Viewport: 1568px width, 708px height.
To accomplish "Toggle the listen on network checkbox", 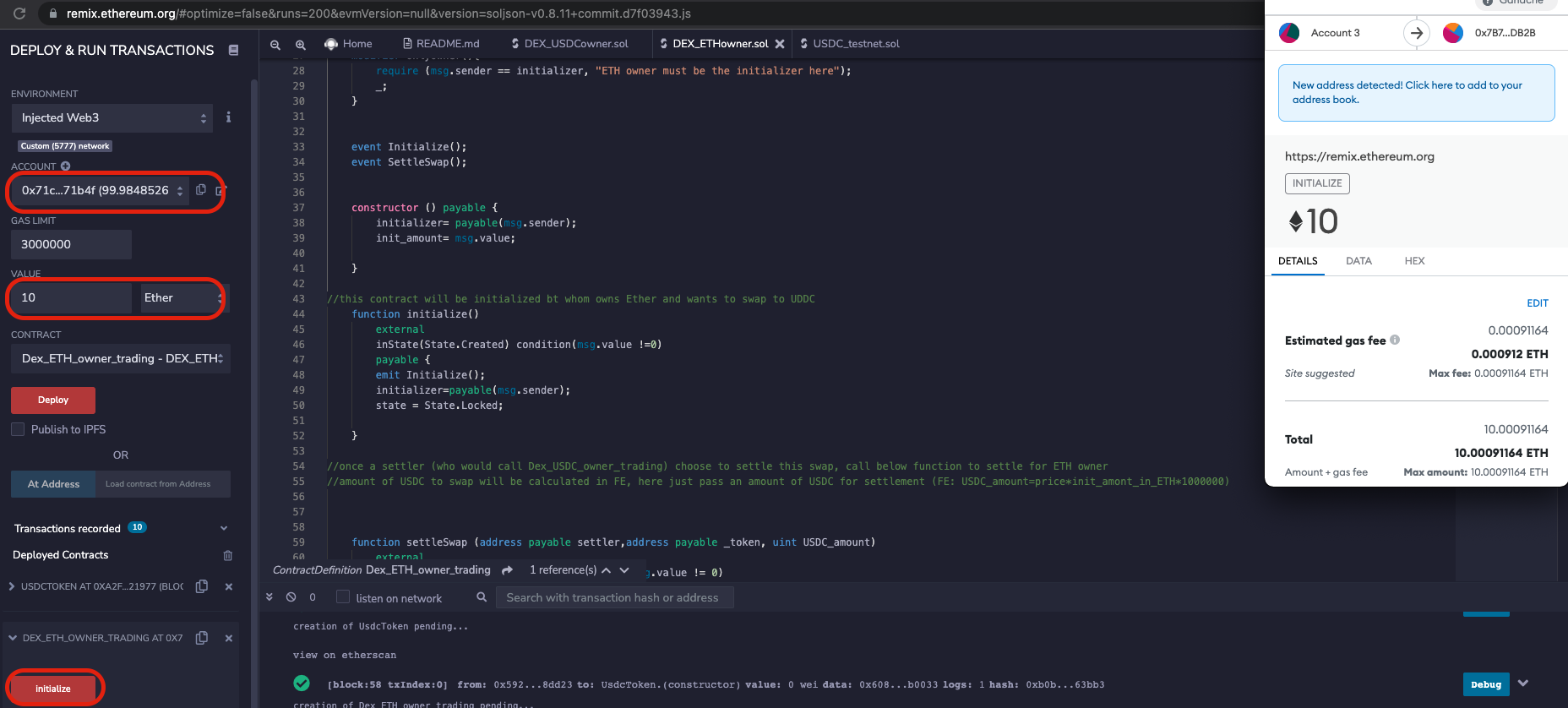I will point(343,597).
